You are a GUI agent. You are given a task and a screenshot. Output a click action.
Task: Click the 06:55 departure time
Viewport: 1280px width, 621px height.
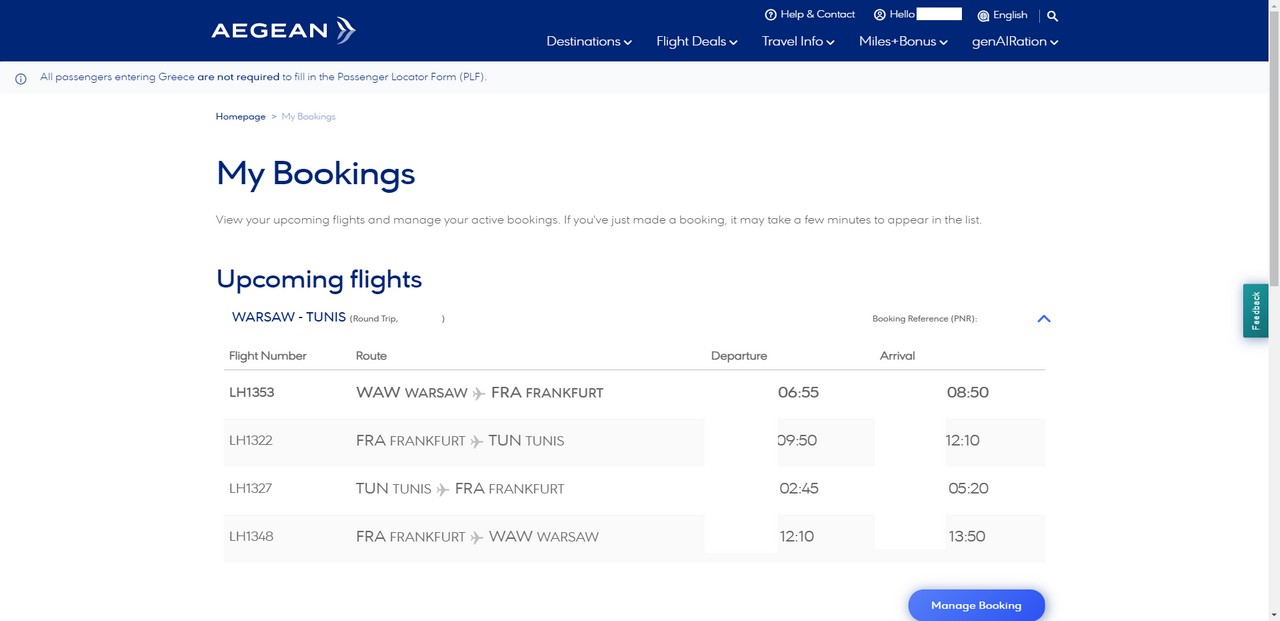[798, 393]
